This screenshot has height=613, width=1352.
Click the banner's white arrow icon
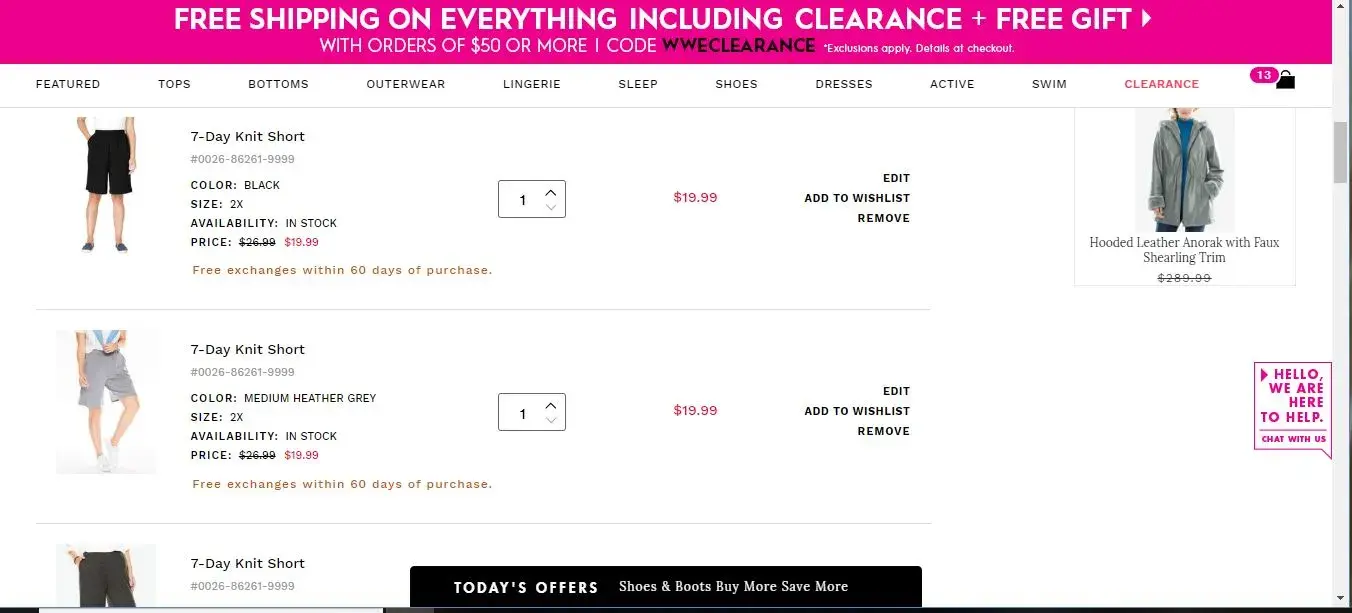click(1146, 18)
